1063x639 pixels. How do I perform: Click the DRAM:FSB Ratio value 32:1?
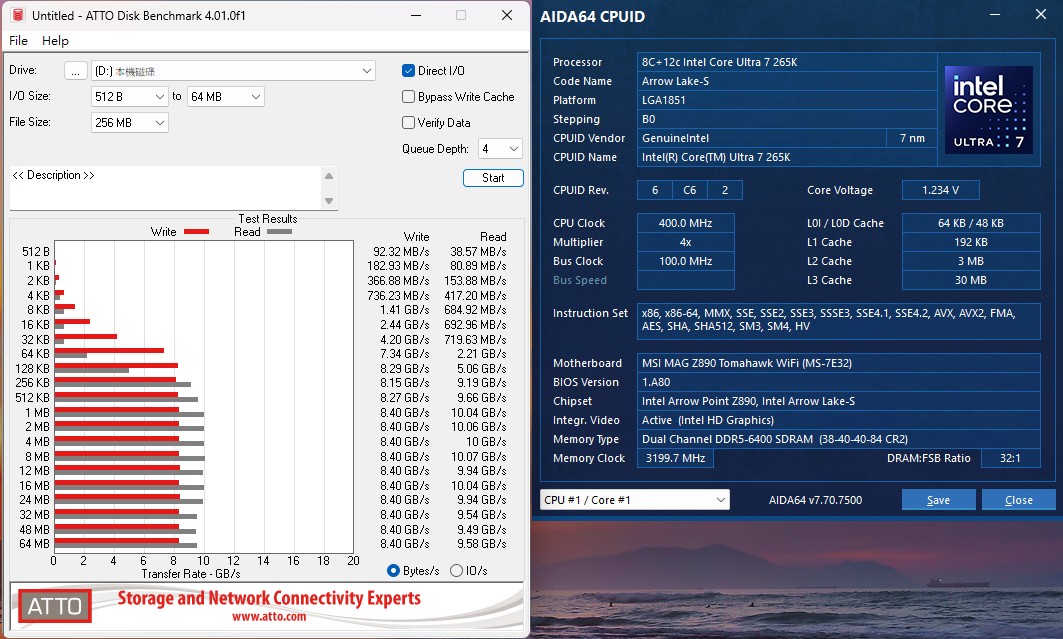click(x=1010, y=458)
